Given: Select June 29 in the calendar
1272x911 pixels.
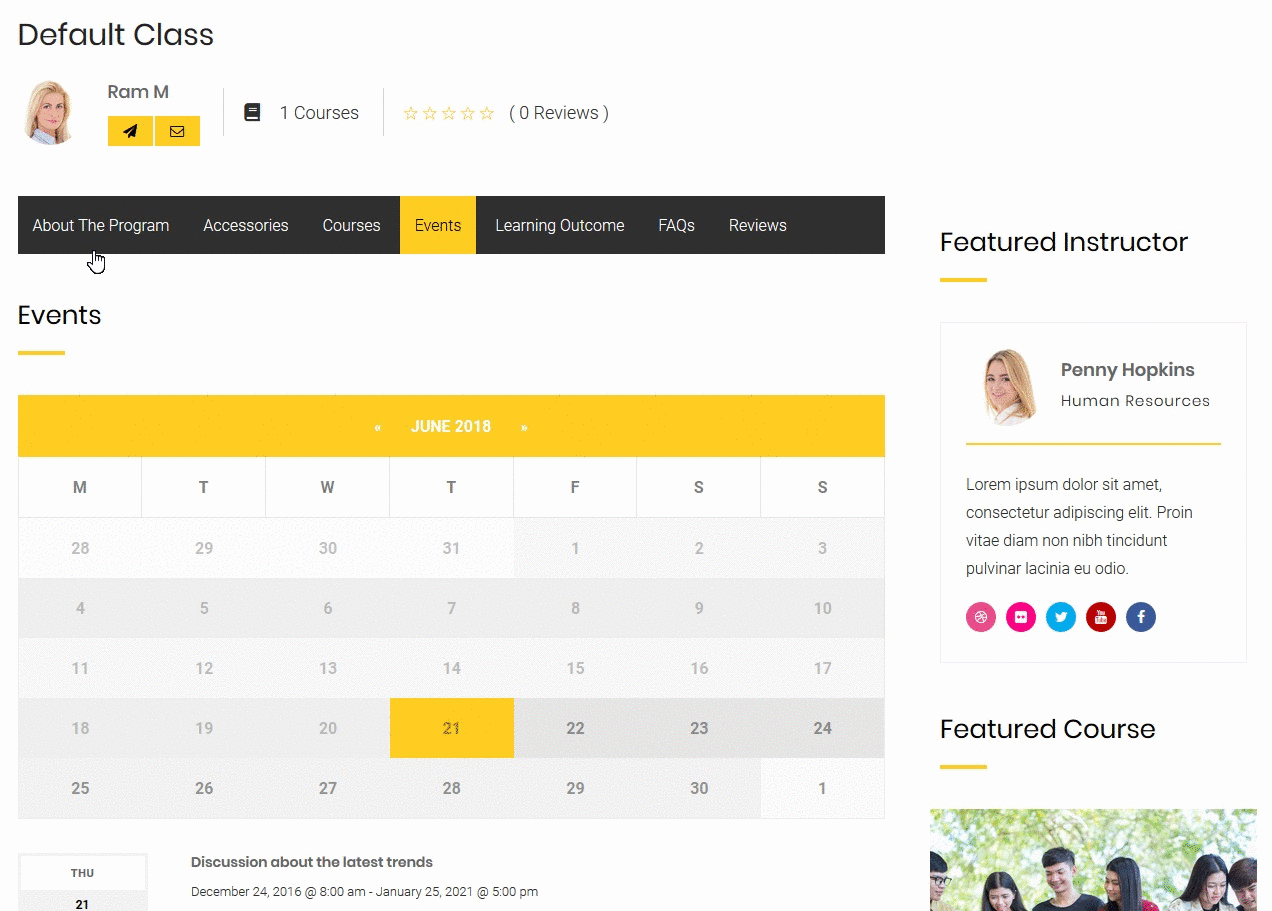Looking at the screenshot, I should click(575, 788).
